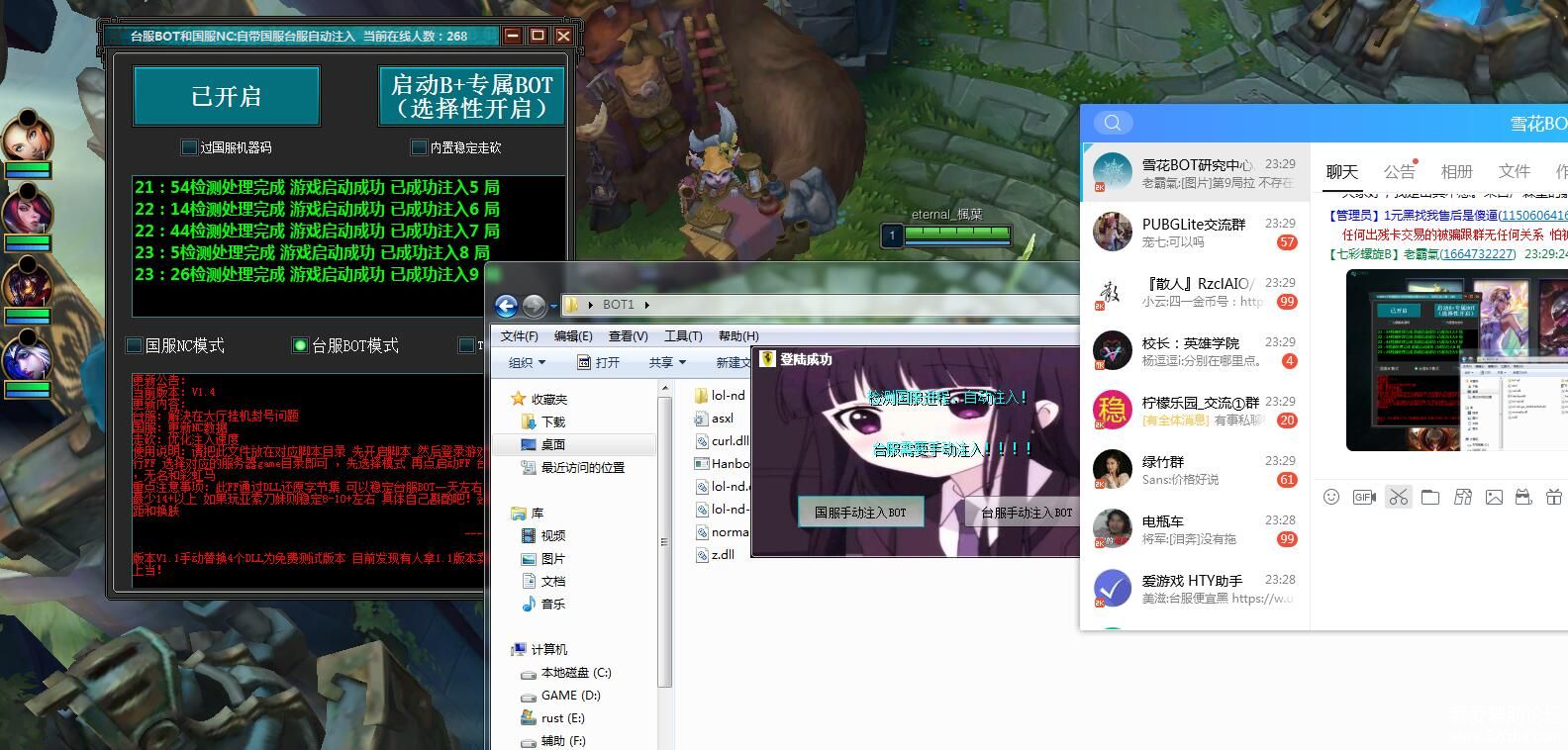Switch to the 相册 tab in QQ group
Viewport: 1568px width, 750px height.
click(x=1456, y=172)
